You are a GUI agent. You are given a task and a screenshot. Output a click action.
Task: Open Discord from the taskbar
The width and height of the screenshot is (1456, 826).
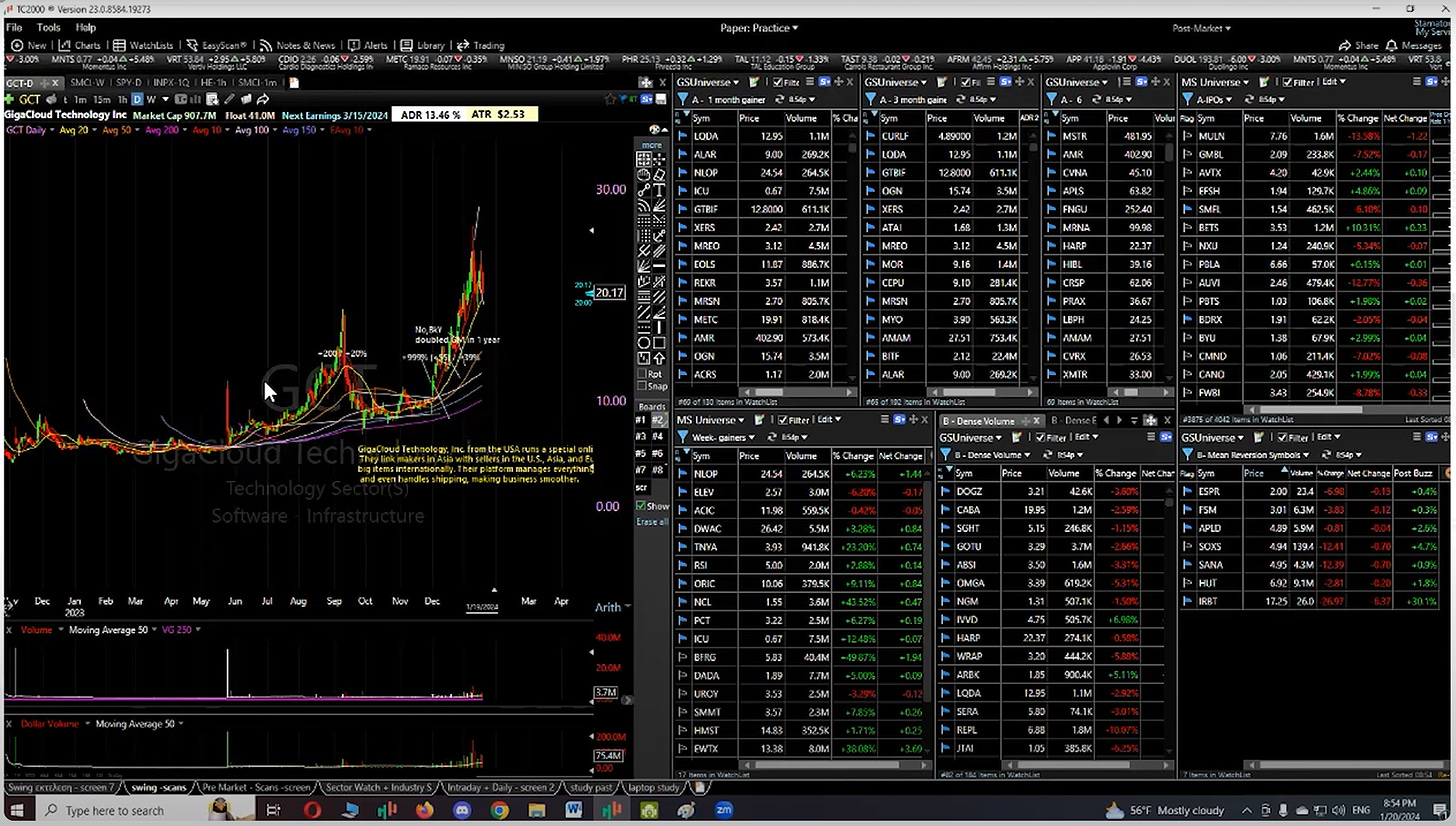tap(462, 810)
